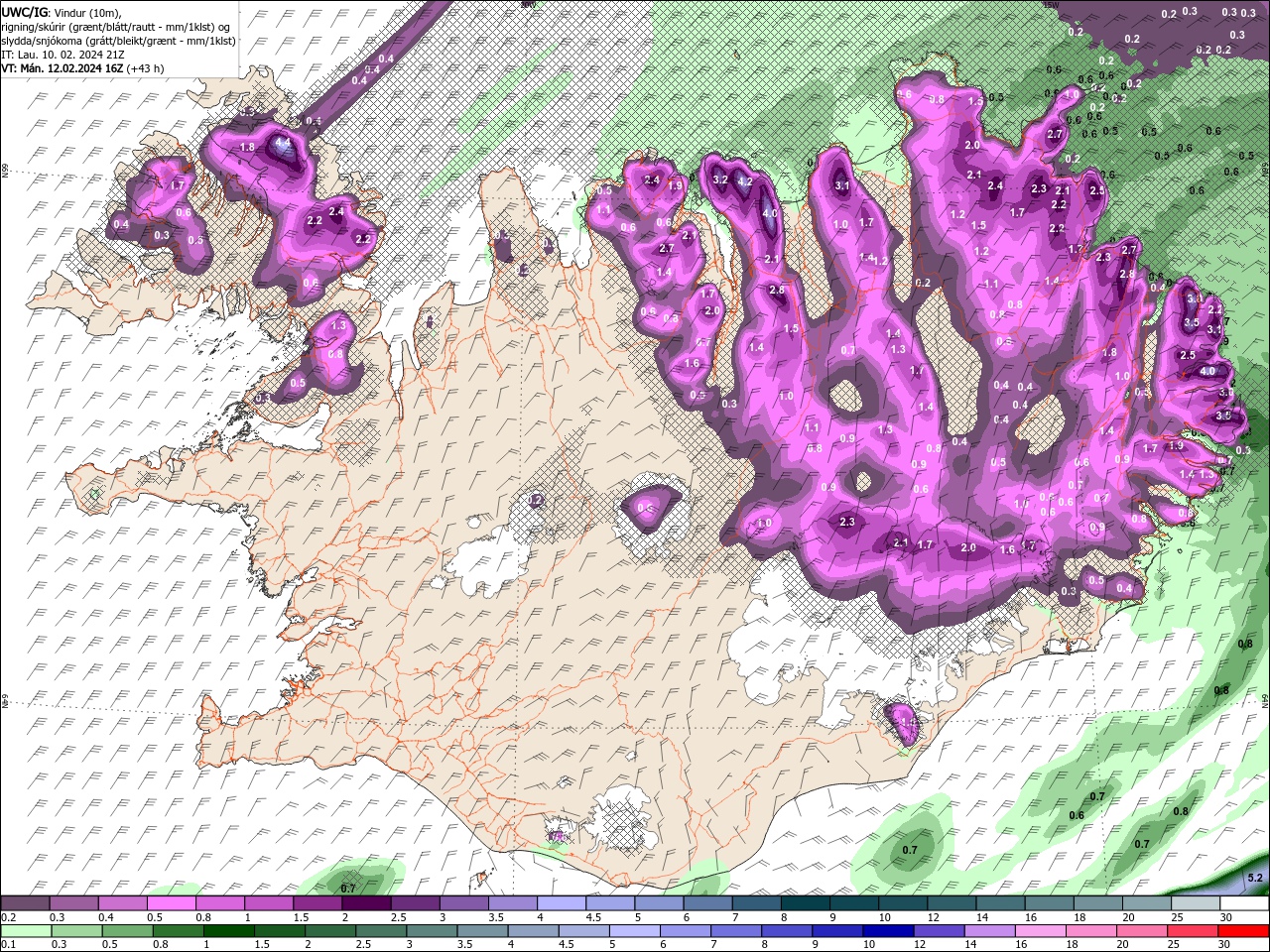Click the green 0.8 swatch in rain legend
1270x952 pixels.
click(x=179, y=931)
